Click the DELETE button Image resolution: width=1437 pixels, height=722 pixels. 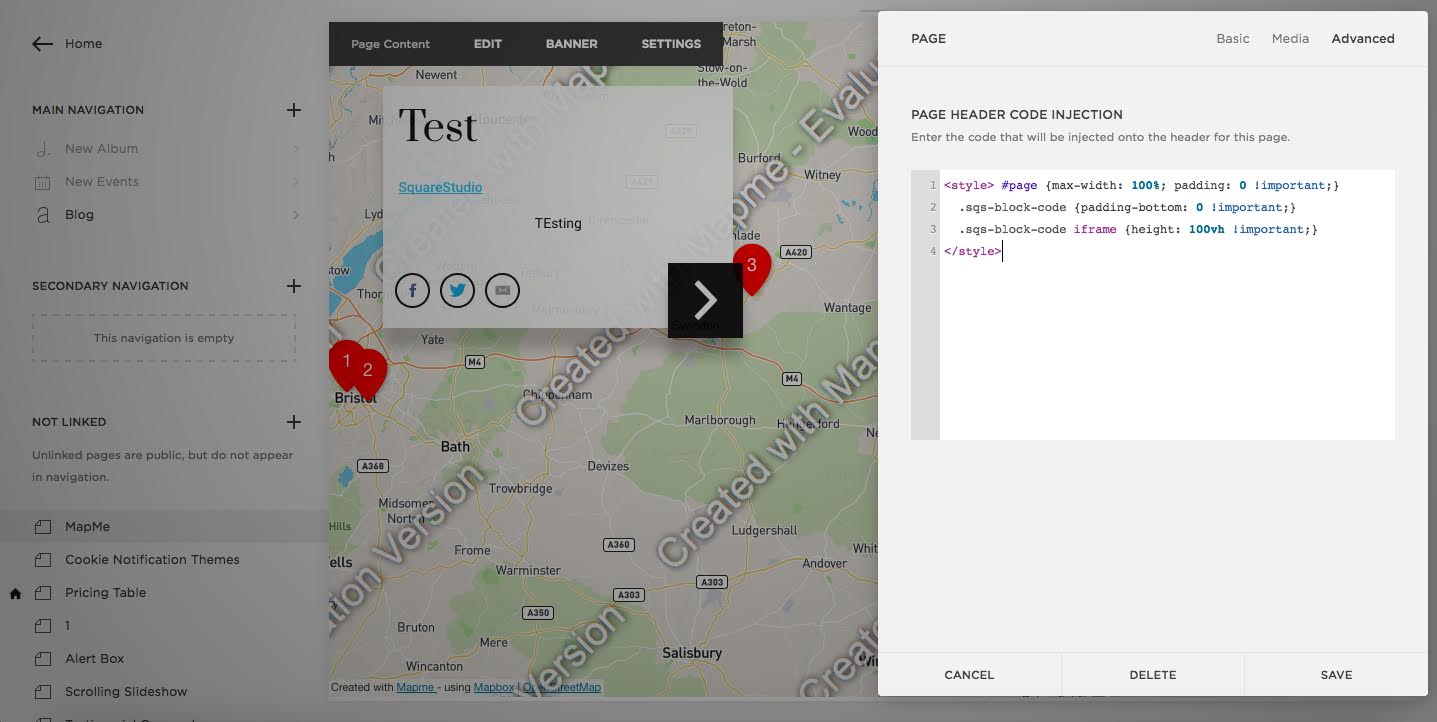[1153, 675]
